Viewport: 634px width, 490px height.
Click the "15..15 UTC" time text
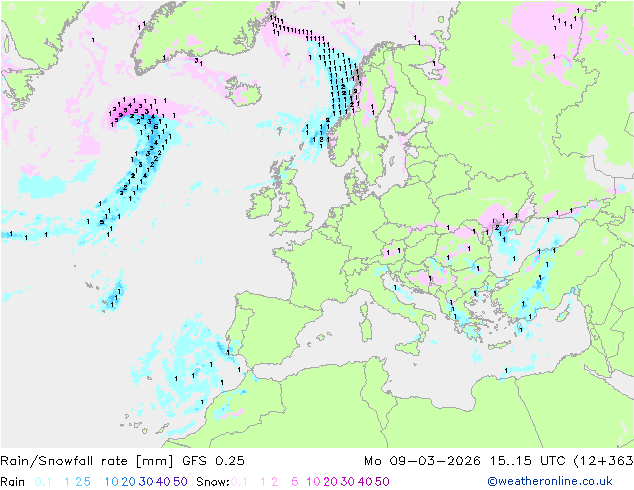point(527,461)
